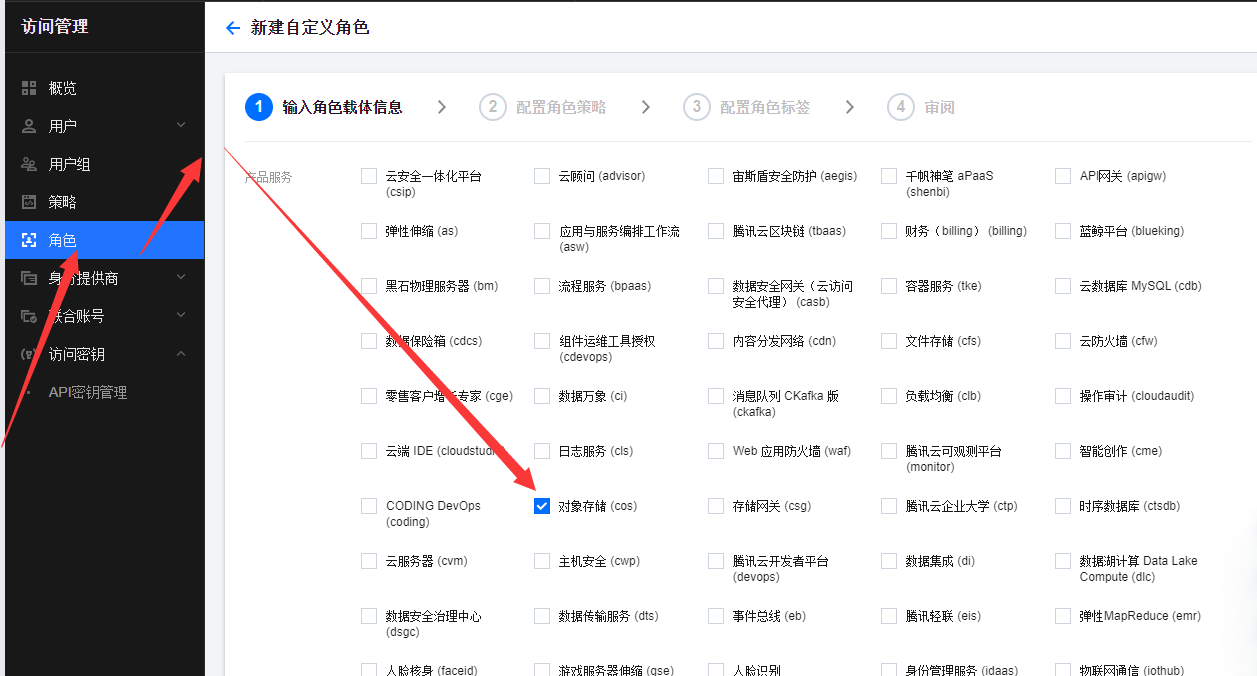Tick the 负载均衡 (clb) checkbox
The image size is (1257, 676).
(x=889, y=396)
